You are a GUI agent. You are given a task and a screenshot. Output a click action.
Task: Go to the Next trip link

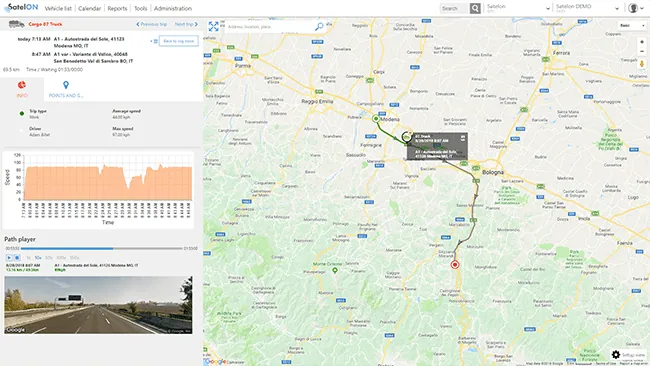pyautogui.click(x=186, y=24)
